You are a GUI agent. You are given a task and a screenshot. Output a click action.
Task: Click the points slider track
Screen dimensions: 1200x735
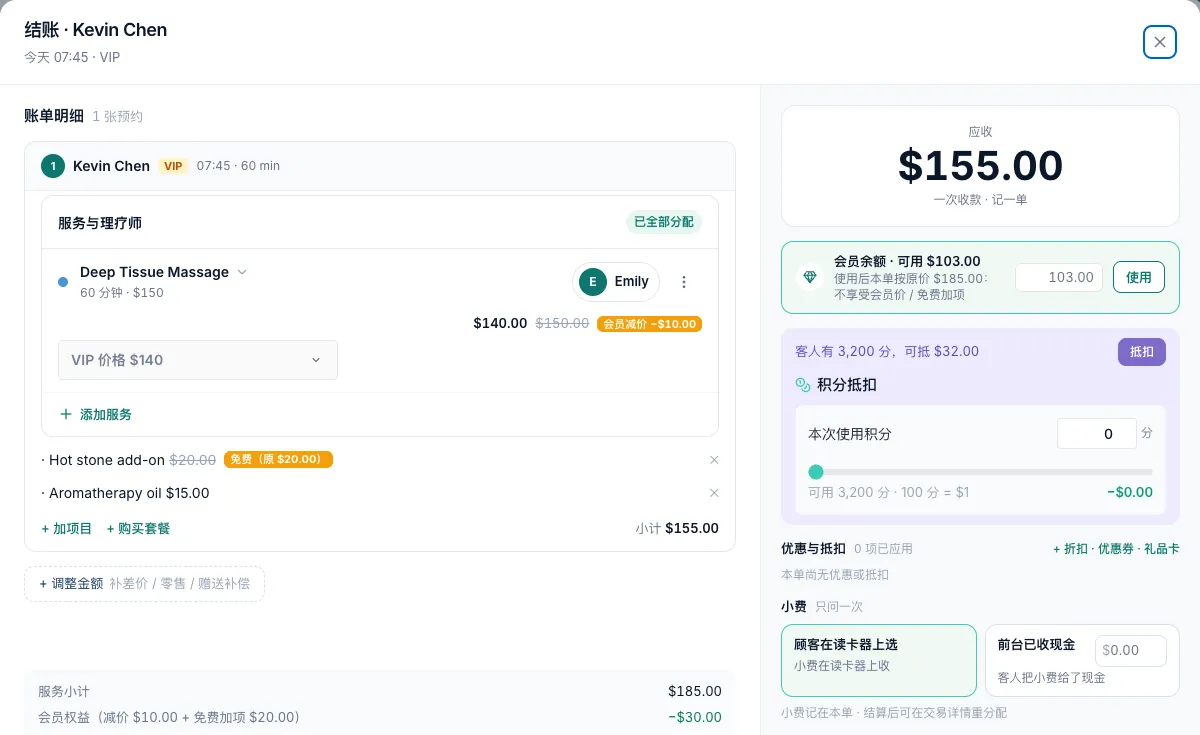point(980,472)
